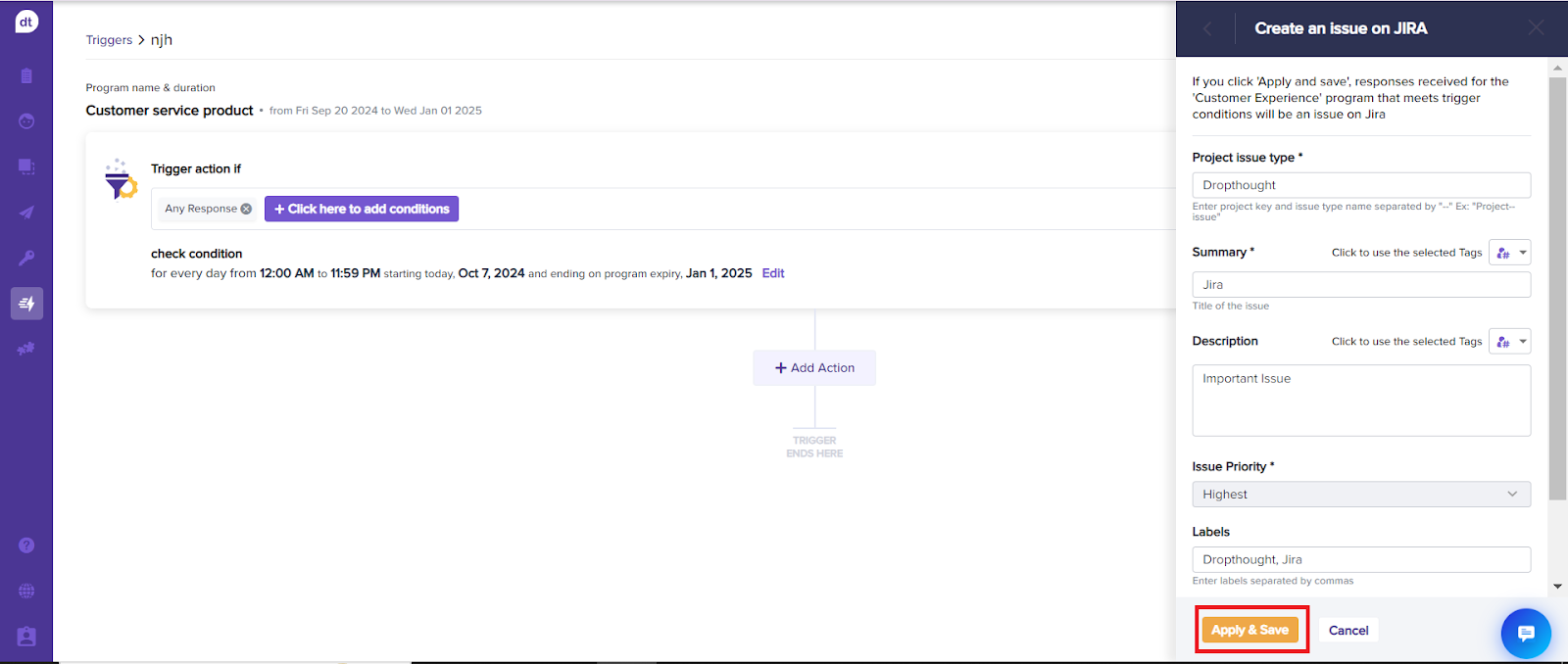Click the dt logo in sidebar

click(x=26, y=22)
